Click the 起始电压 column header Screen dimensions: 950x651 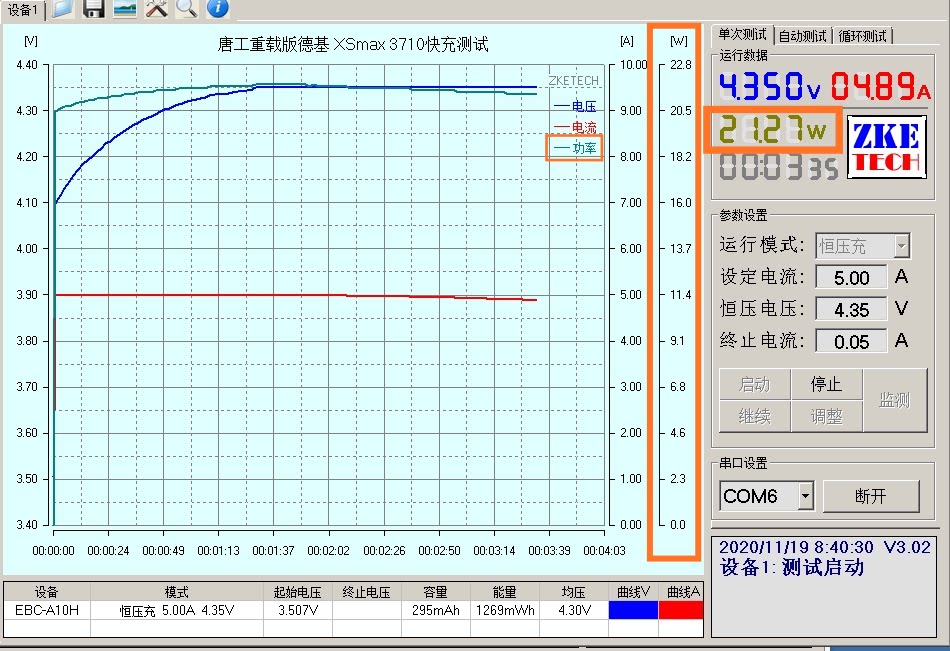(x=297, y=592)
